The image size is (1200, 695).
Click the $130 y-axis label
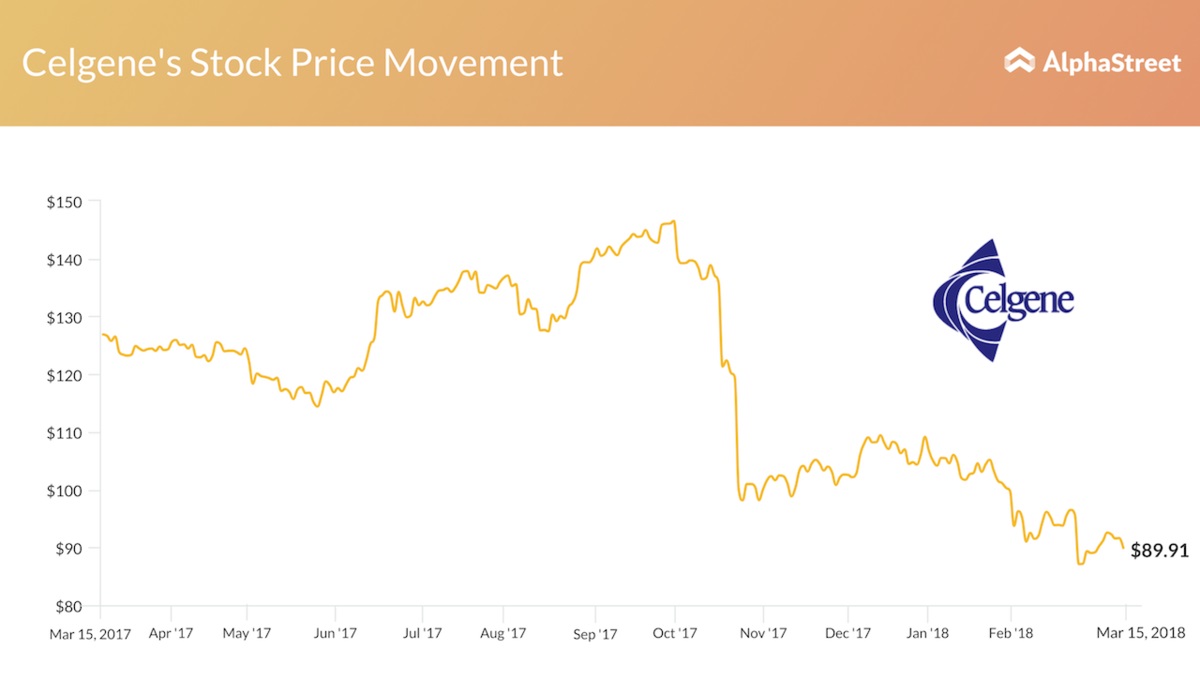[66, 318]
